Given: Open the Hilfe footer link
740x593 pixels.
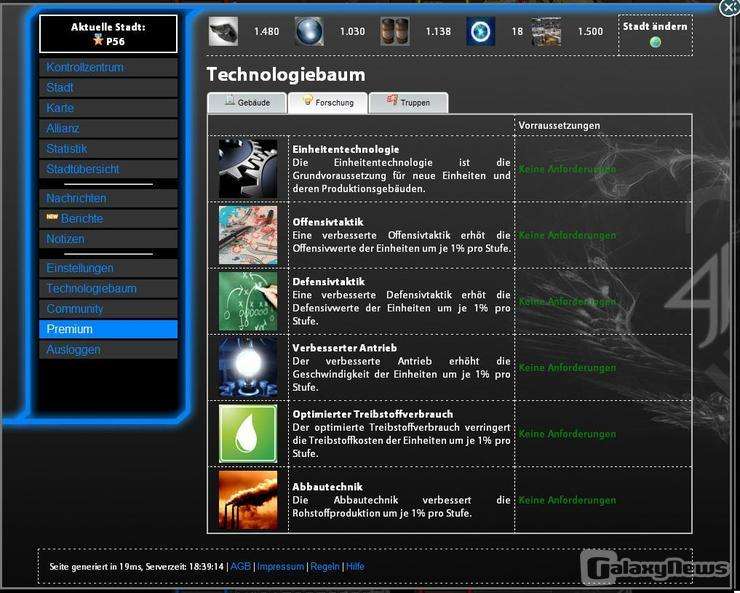Looking at the screenshot, I should click(x=355, y=566).
